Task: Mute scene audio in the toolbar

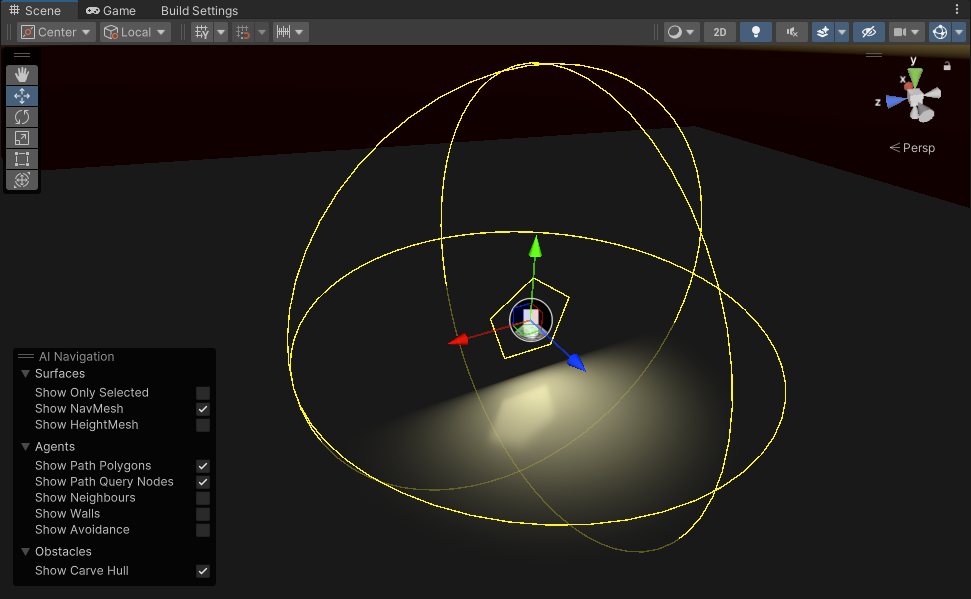Action: 792,32
